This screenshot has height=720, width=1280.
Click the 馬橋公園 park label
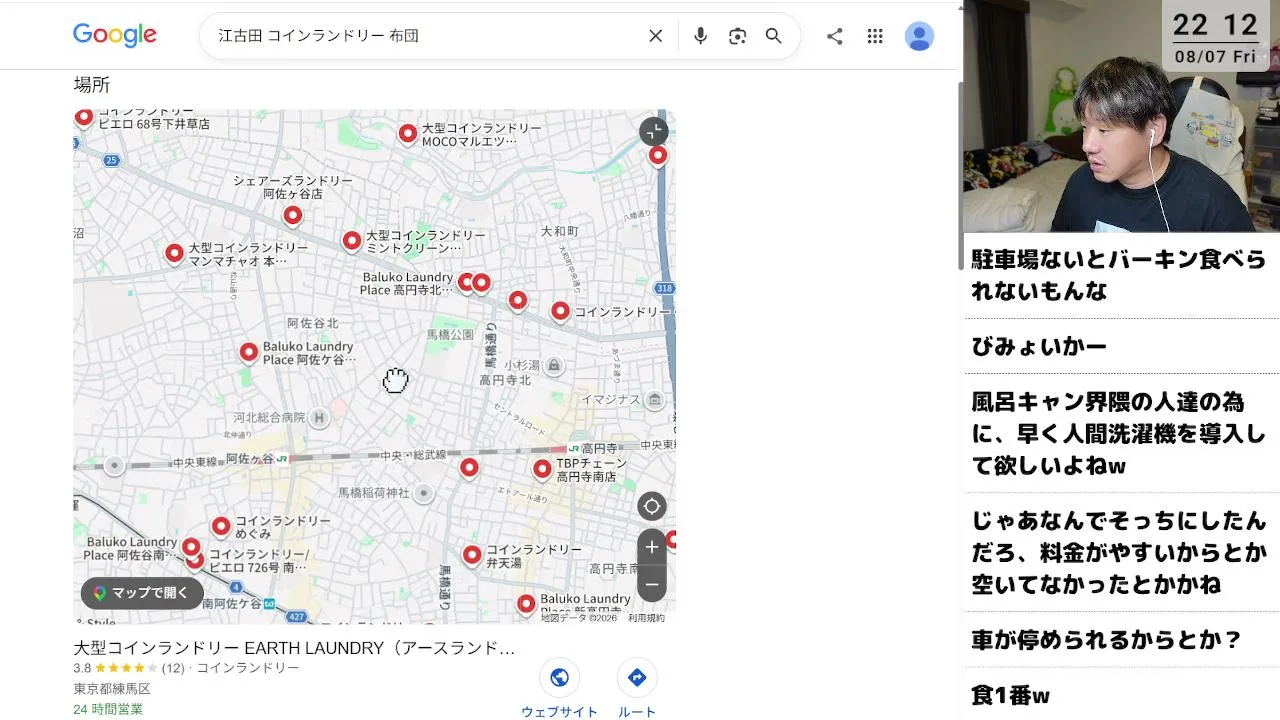coord(450,335)
